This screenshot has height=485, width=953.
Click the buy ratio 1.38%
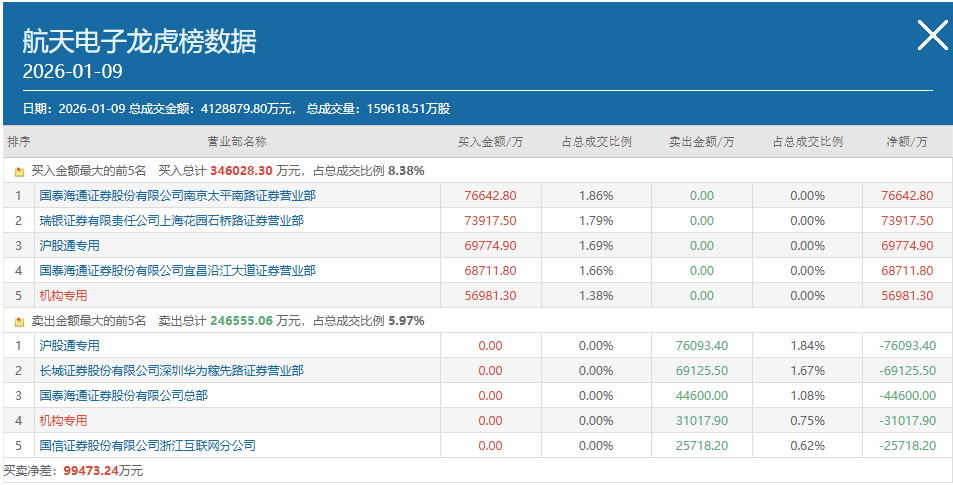[596, 295]
